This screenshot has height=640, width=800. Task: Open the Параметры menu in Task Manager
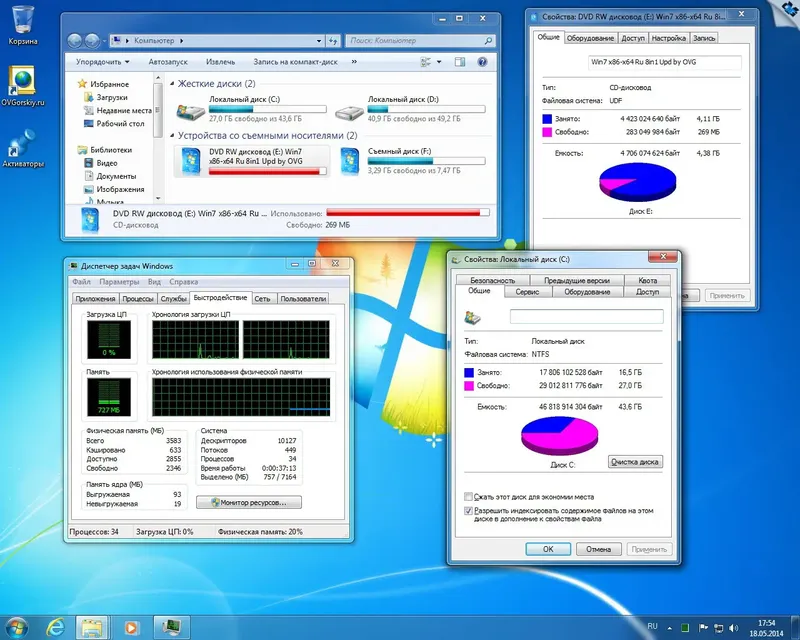pos(119,282)
